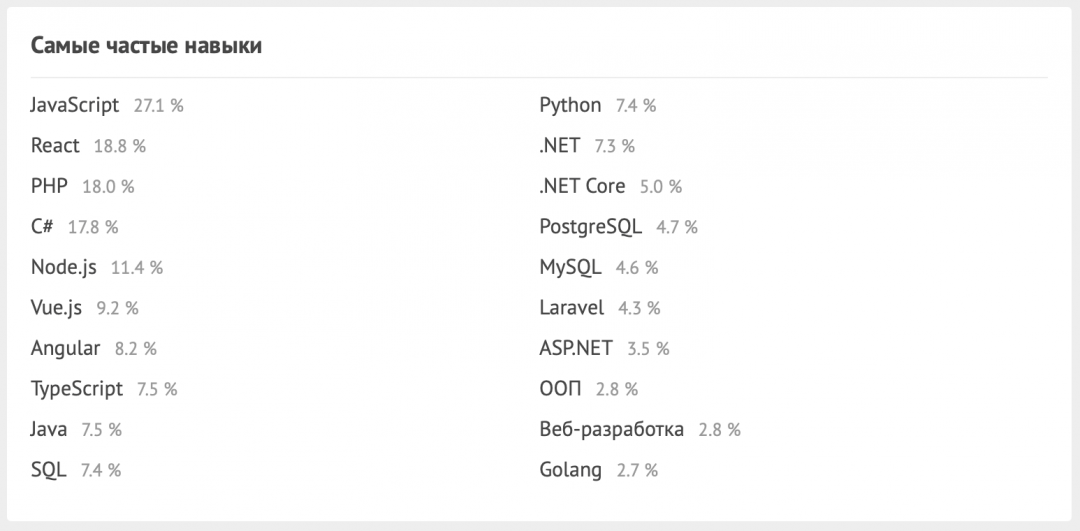Select the .NET Core skill link

(x=582, y=186)
